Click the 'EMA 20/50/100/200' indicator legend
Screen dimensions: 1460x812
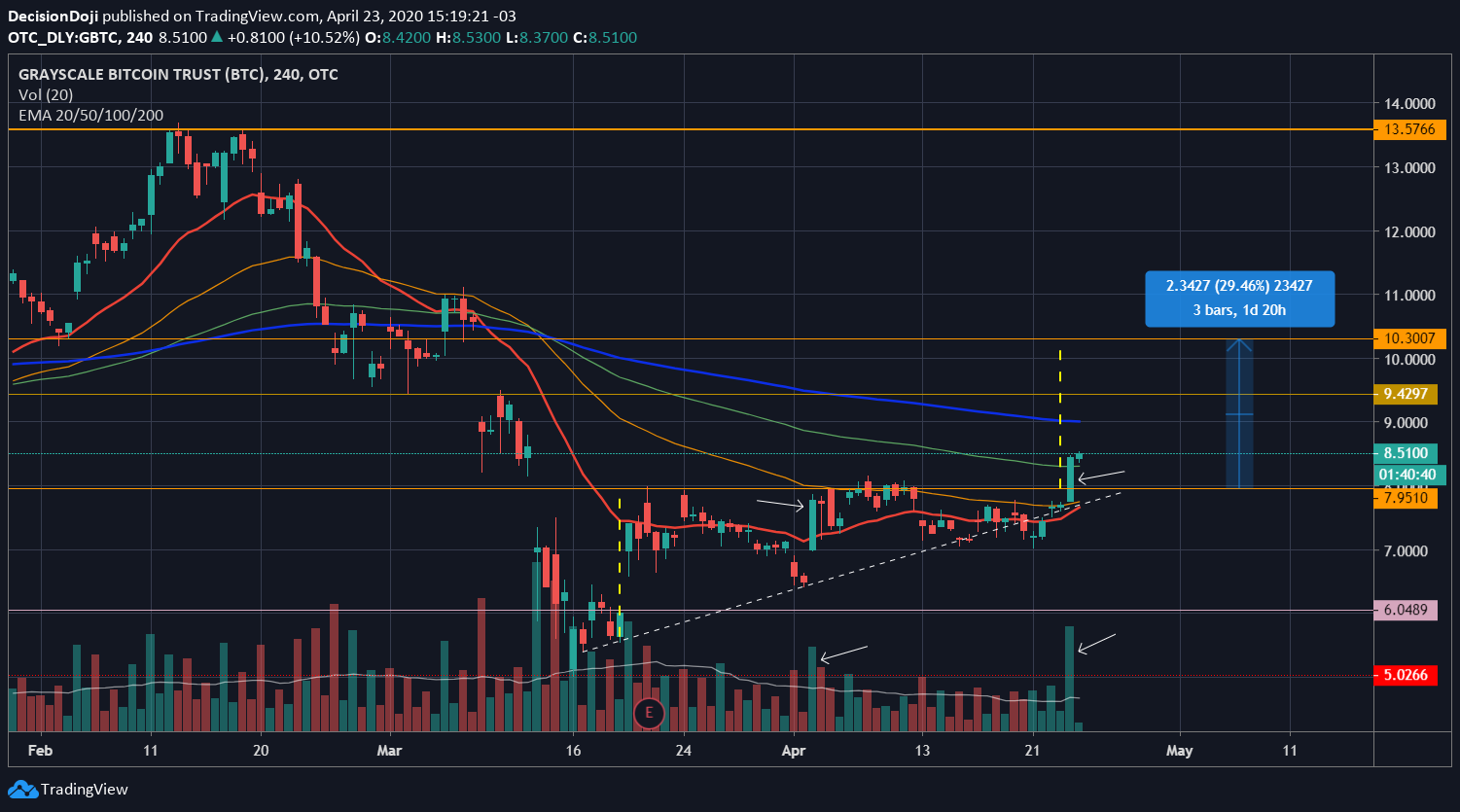point(91,115)
